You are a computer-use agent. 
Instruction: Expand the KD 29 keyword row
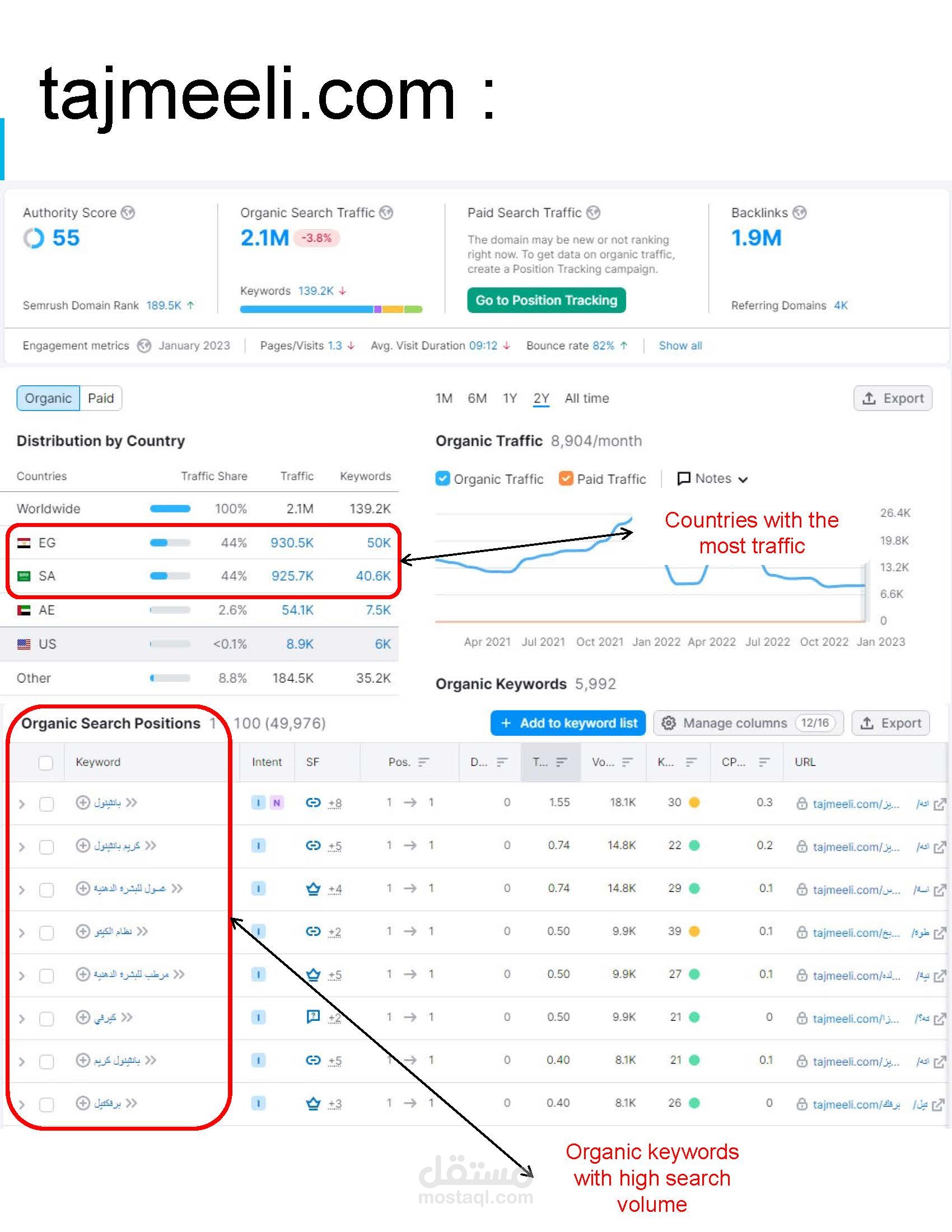pyautogui.click(x=21, y=890)
